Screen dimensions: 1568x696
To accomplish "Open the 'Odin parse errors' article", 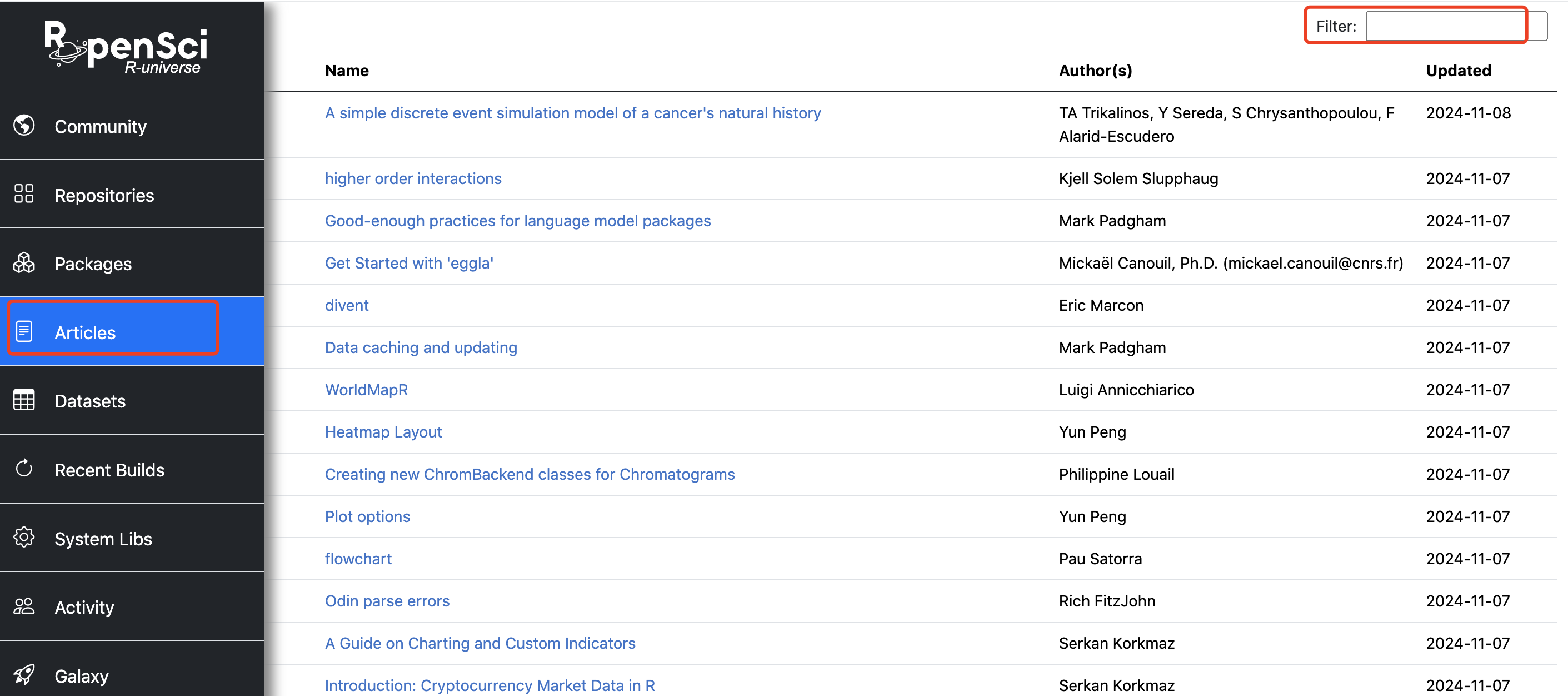I will 387,601.
